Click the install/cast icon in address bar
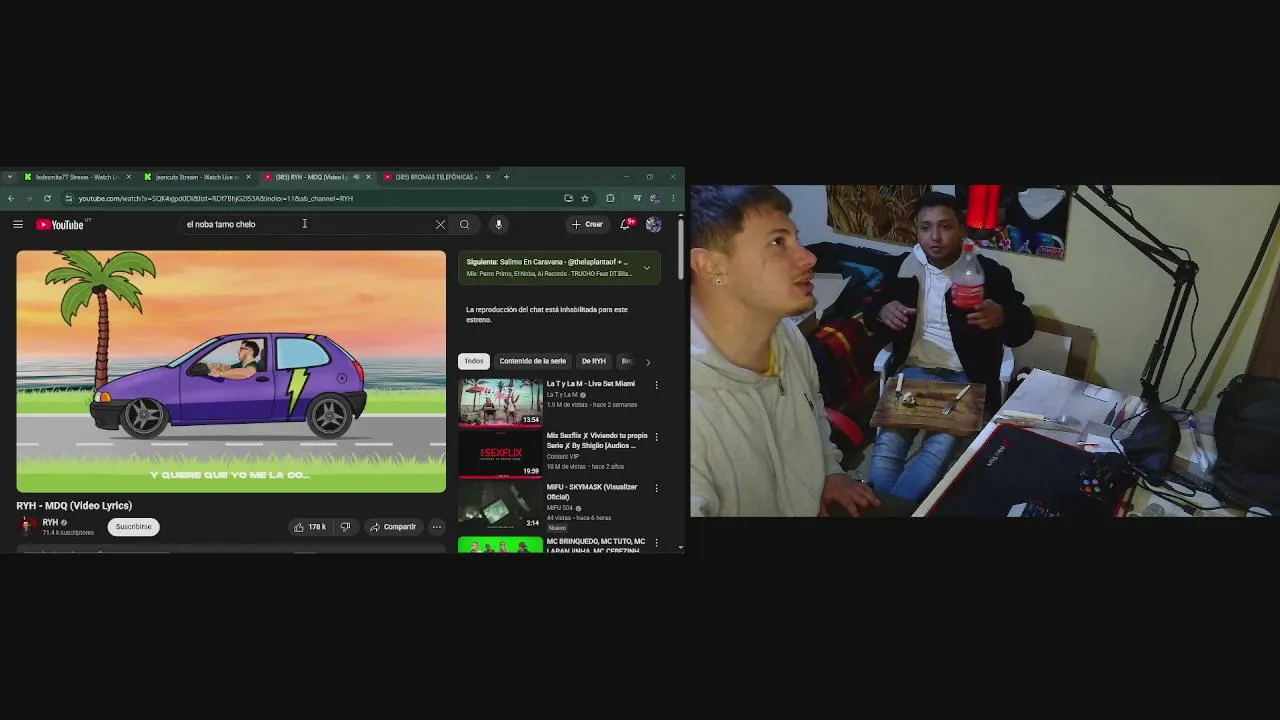The height and width of the screenshot is (720, 1280). tap(568, 198)
